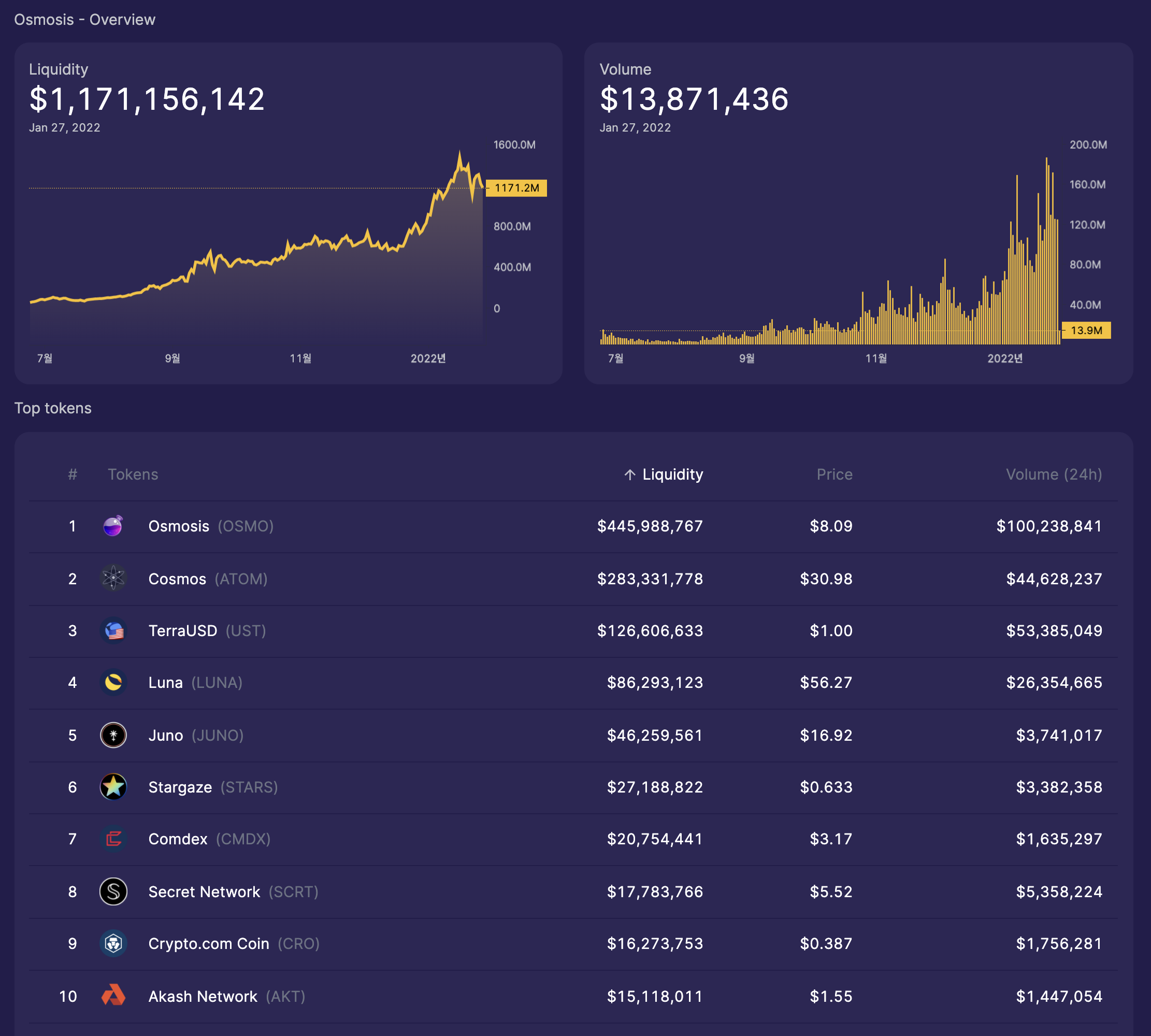Click the Luna token icon
The width and height of the screenshot is (1151, 1036).
[113, 683]
